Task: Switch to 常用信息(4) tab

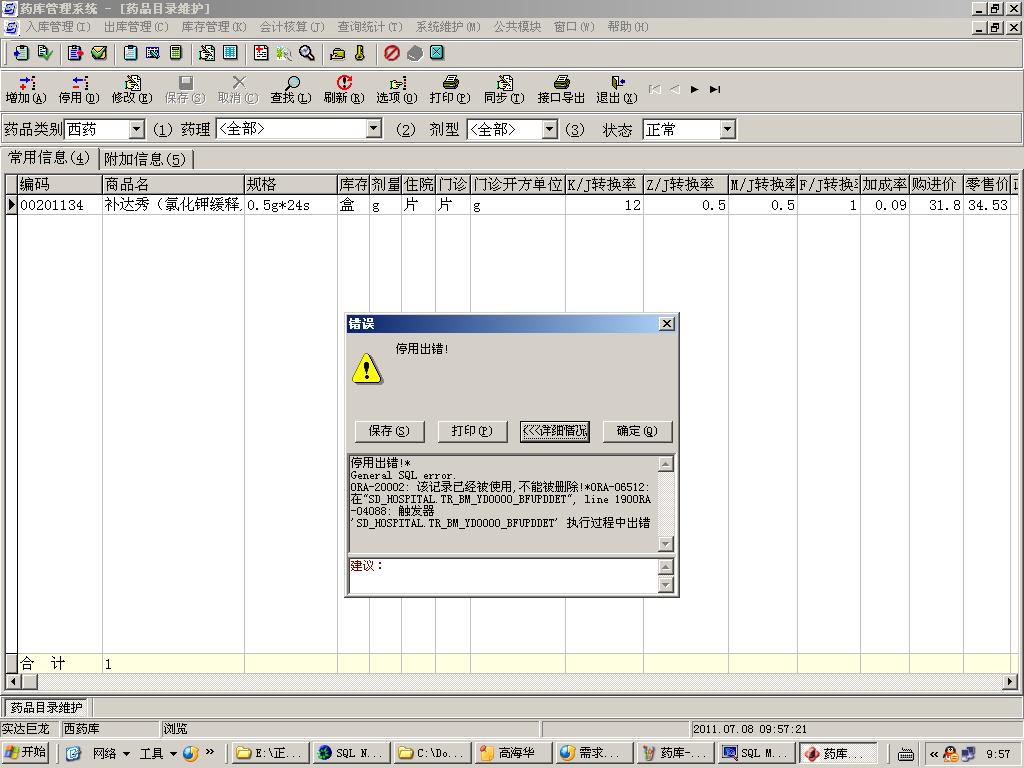Action: [x=49, y=158]
